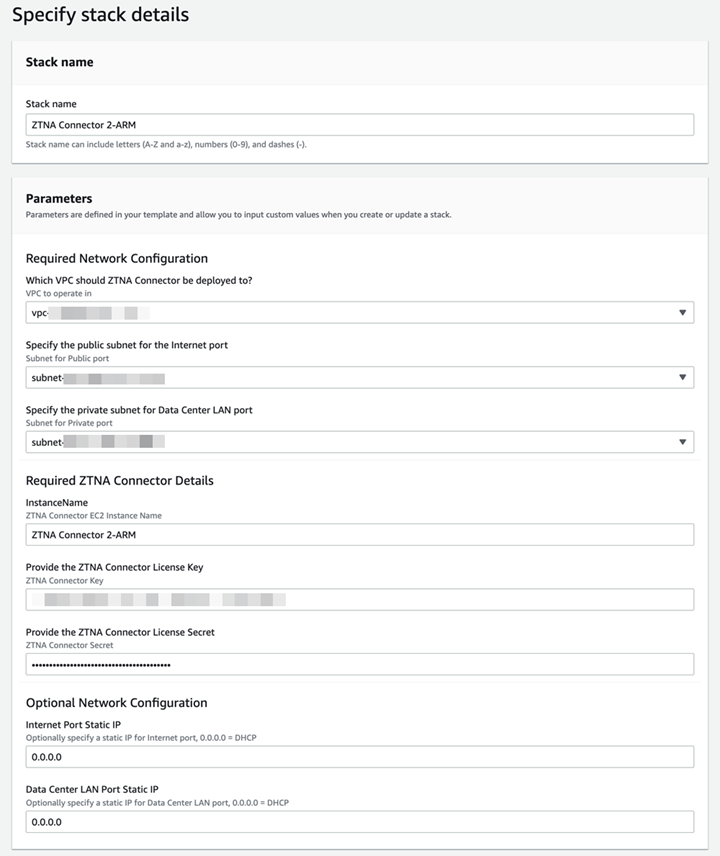Click the Stack name text field

click(359, 124)
